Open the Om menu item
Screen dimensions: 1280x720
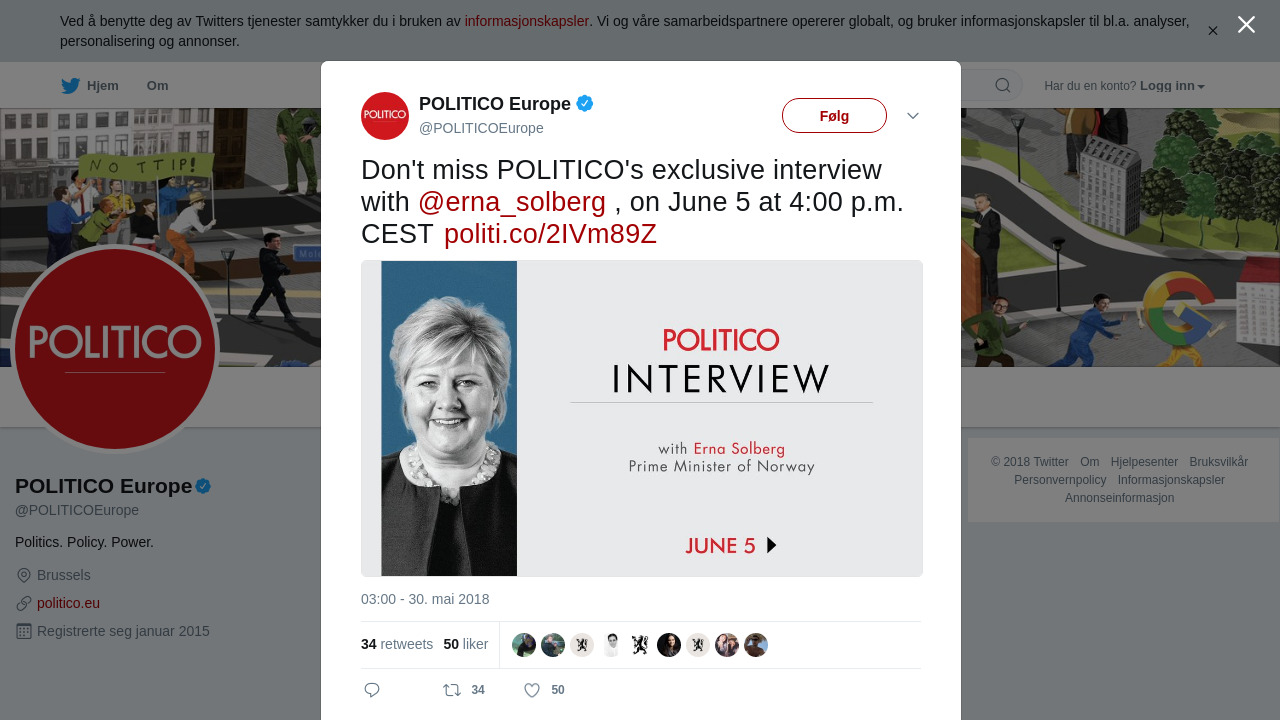pos(157,86)
